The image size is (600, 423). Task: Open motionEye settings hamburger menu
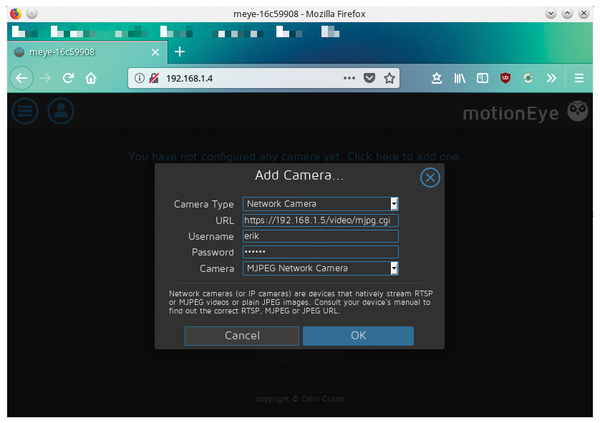coord(25,111)
